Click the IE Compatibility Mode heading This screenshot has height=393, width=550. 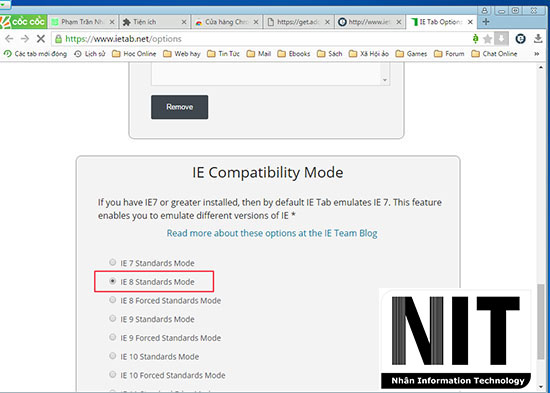coord(268,173)
